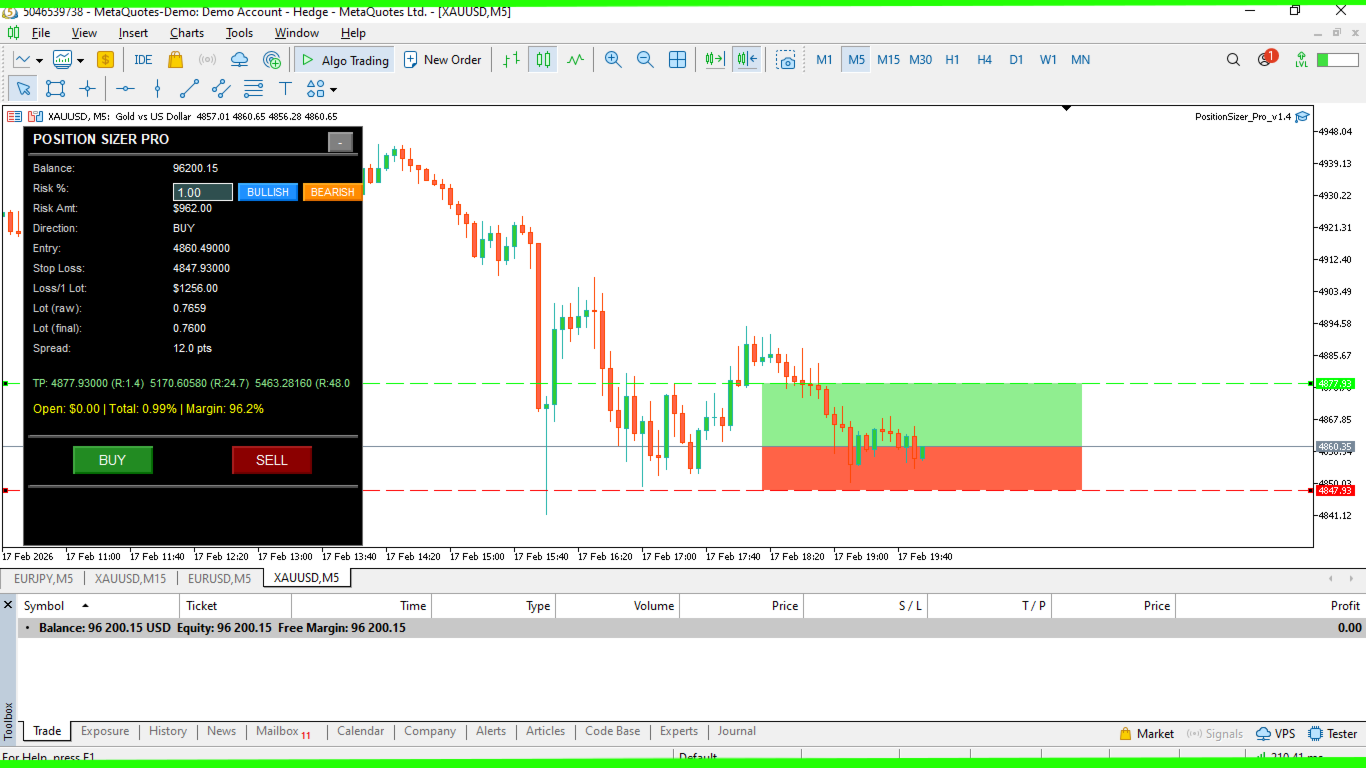Zoom out on the chart
1366x768 pixels.
coord(645,60)
